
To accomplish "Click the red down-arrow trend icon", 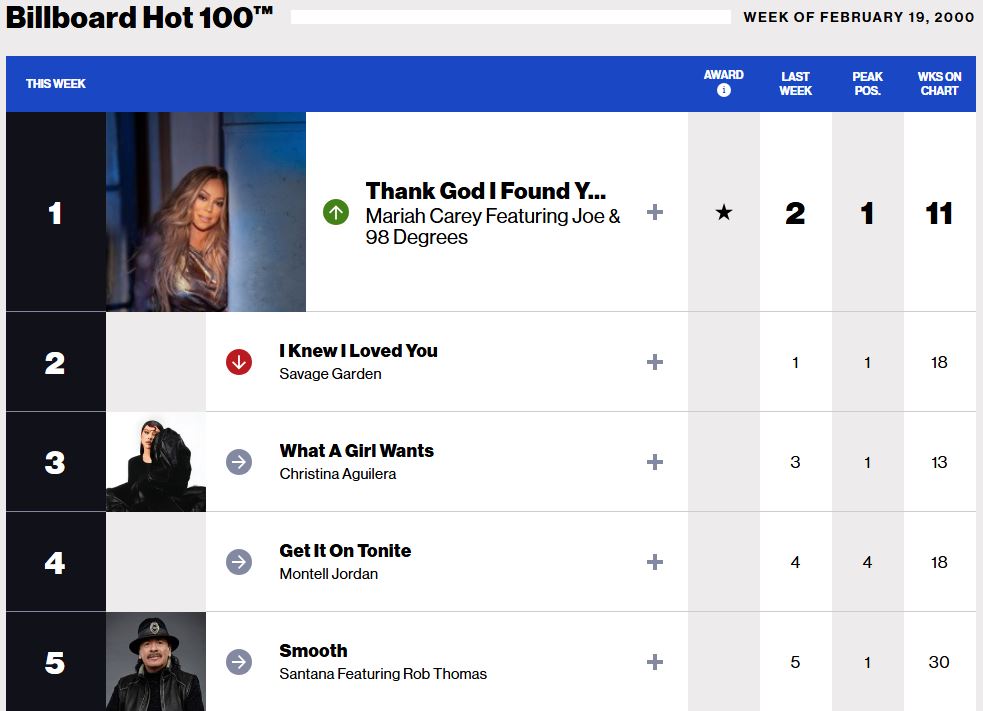I will coord(239,362).
